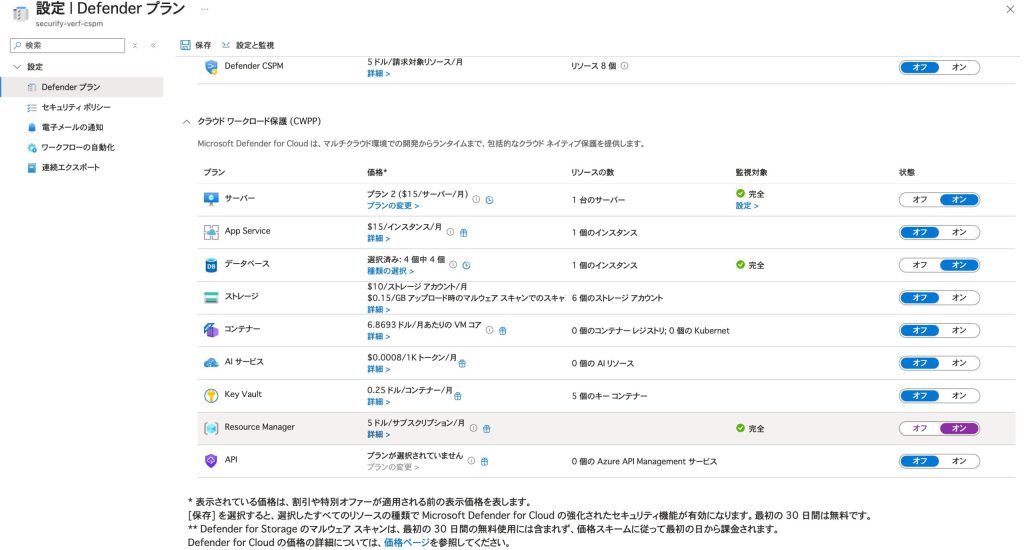Click the Defender CSPM shield icon

pos(211,67)
